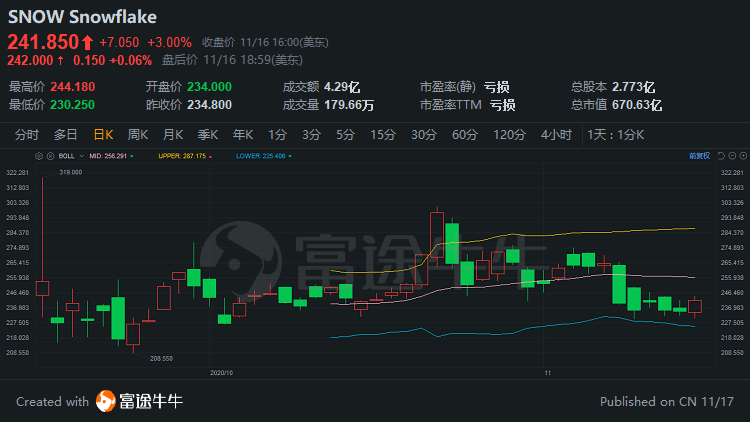Choose the 5分 interval
The width and height of the screenshot is (750, 422).
[345, 135]
